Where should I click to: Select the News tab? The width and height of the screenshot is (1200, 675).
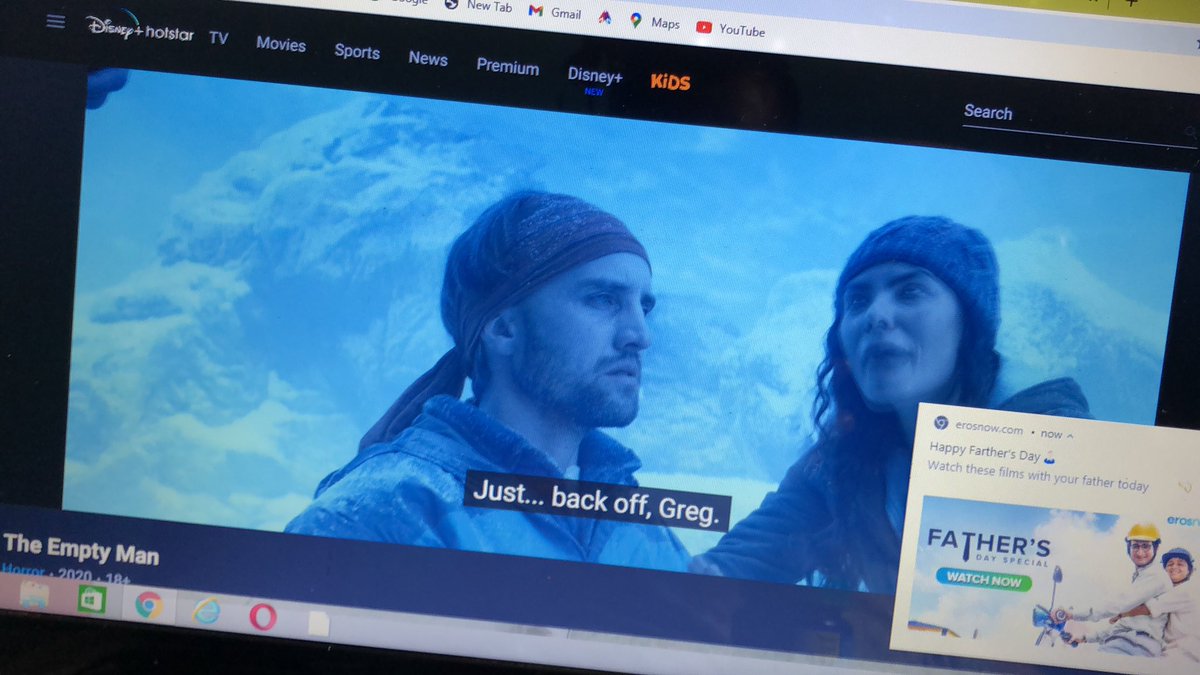[x=428, y=59]
